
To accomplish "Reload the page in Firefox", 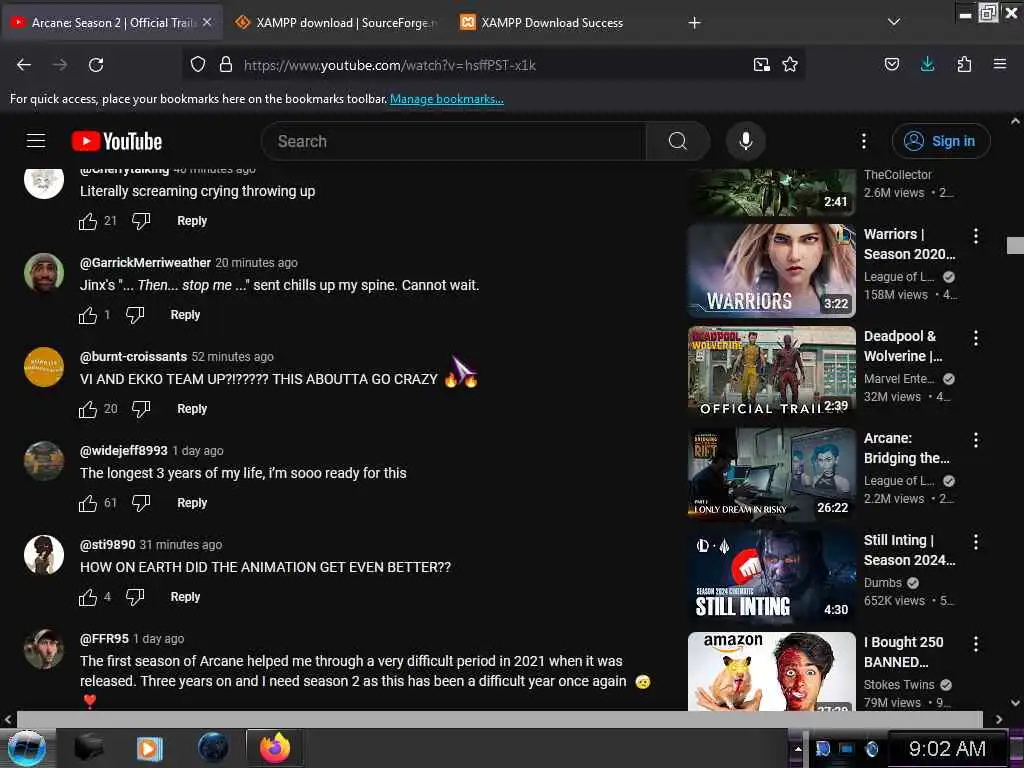I will [x=96, y=65].
